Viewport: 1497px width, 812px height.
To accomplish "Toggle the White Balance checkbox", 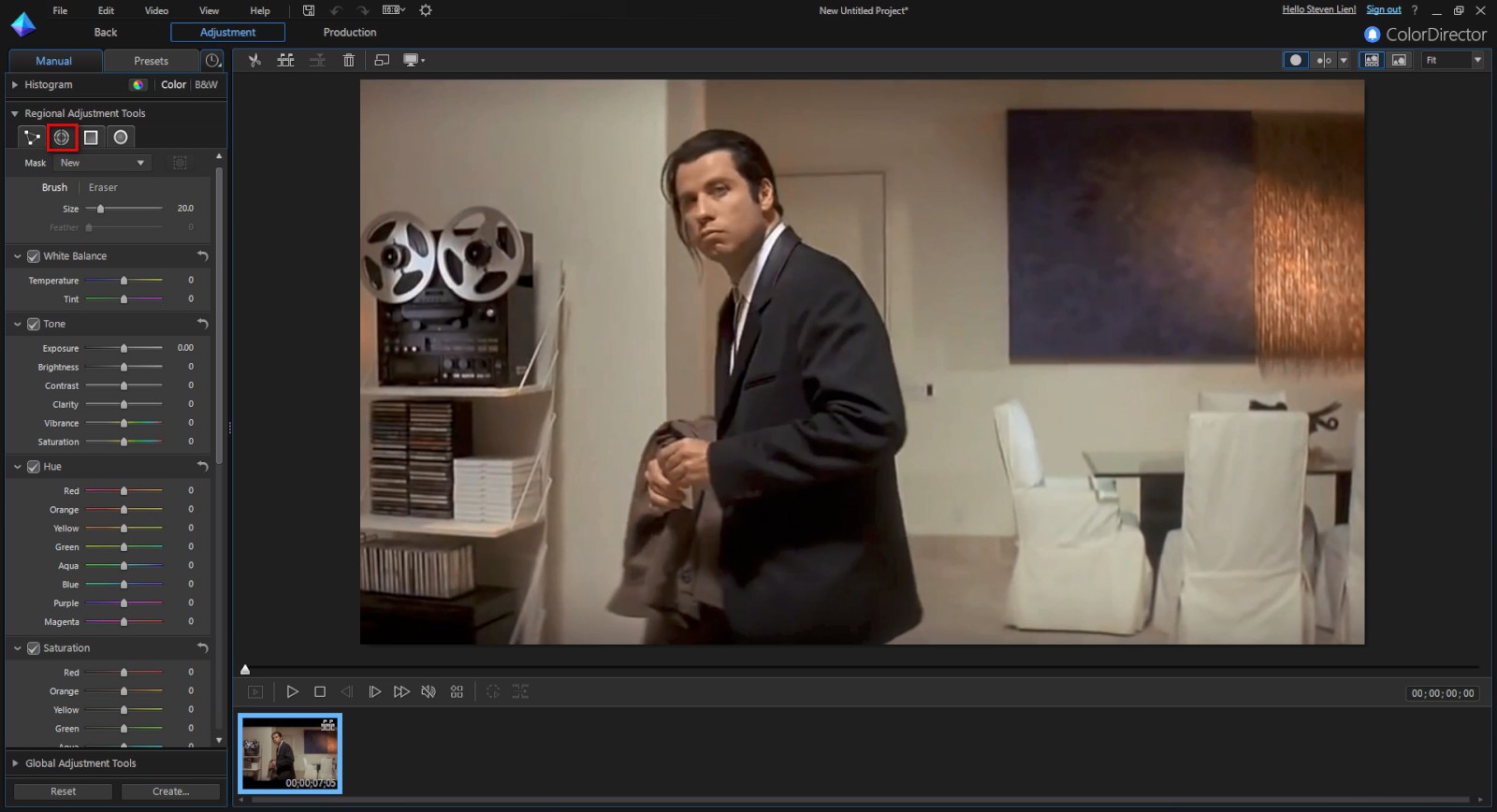I will tap(34, 256).
